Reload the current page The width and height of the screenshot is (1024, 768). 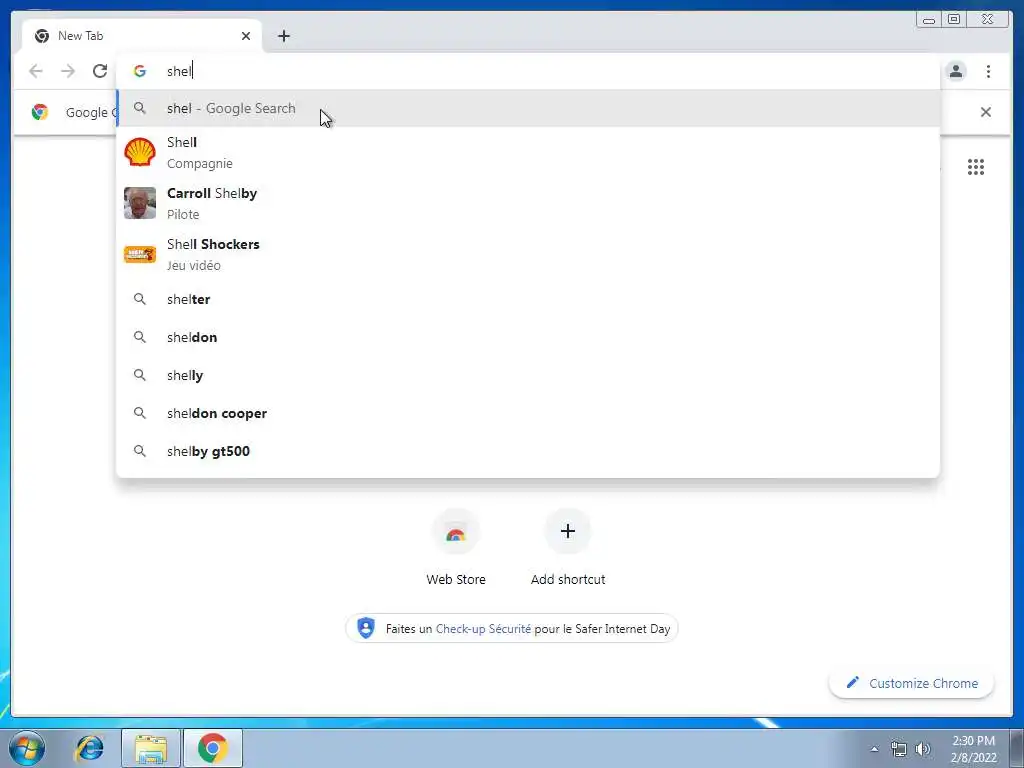point(100,71)
